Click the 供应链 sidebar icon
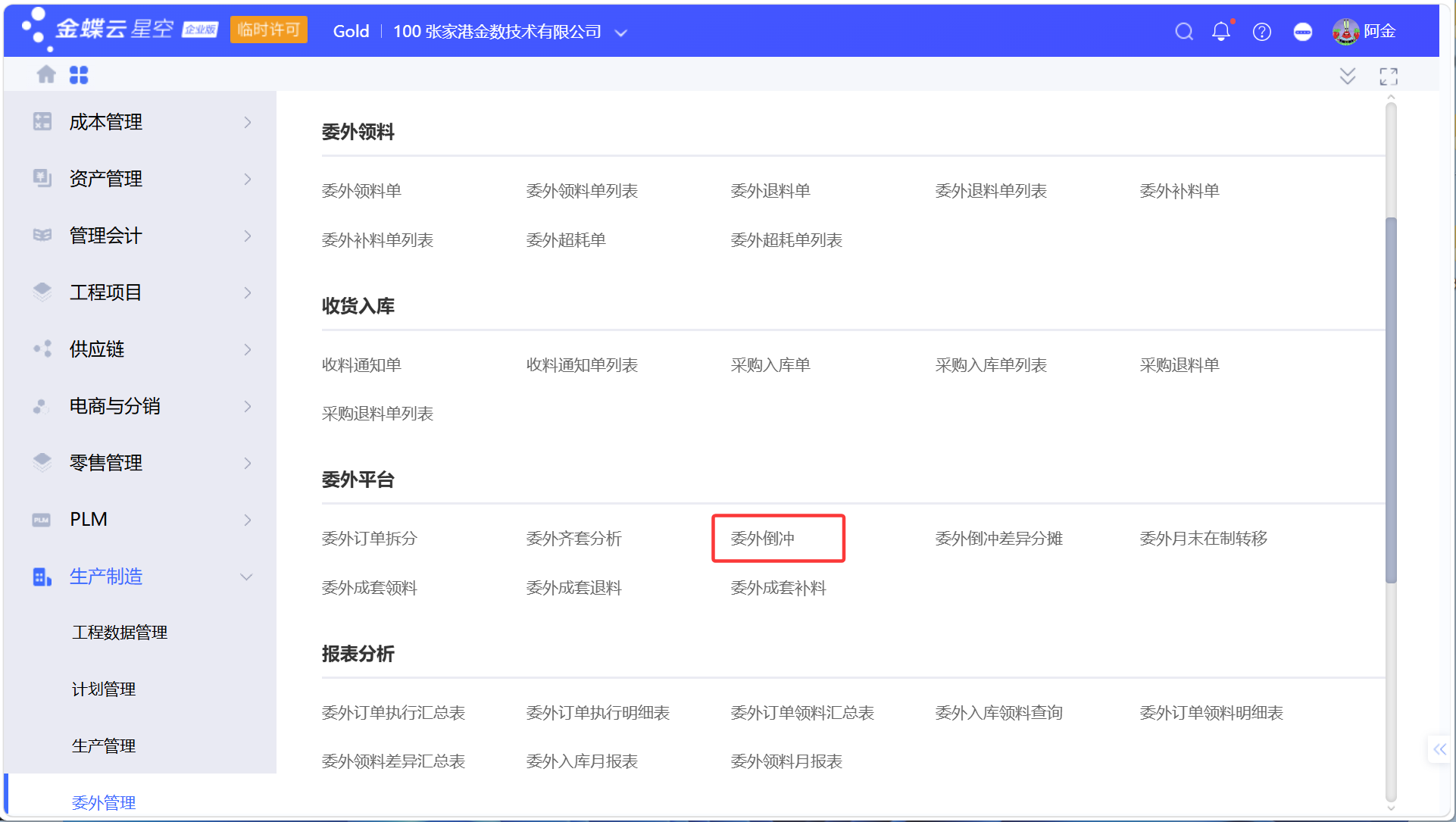Screen dimensions: 1456x822 (42, 348)
